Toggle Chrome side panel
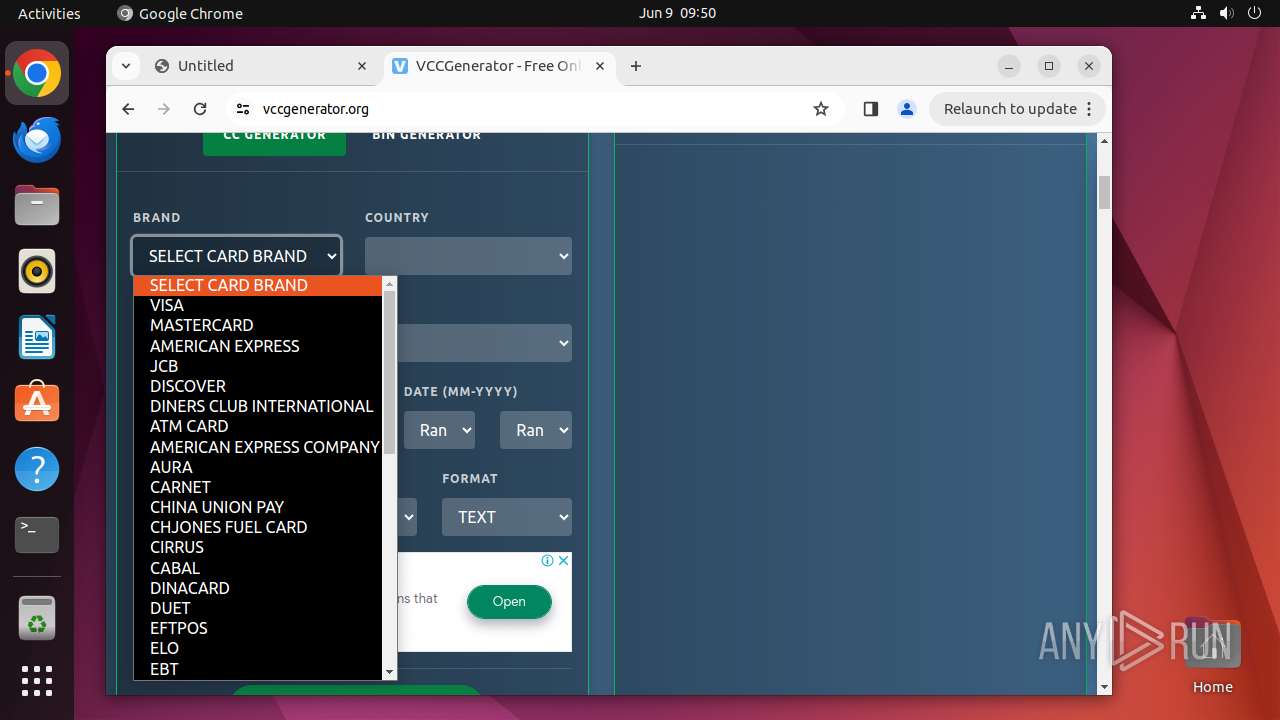The image size is (1280, 720). pyautogui.click(x=870, y=109)
